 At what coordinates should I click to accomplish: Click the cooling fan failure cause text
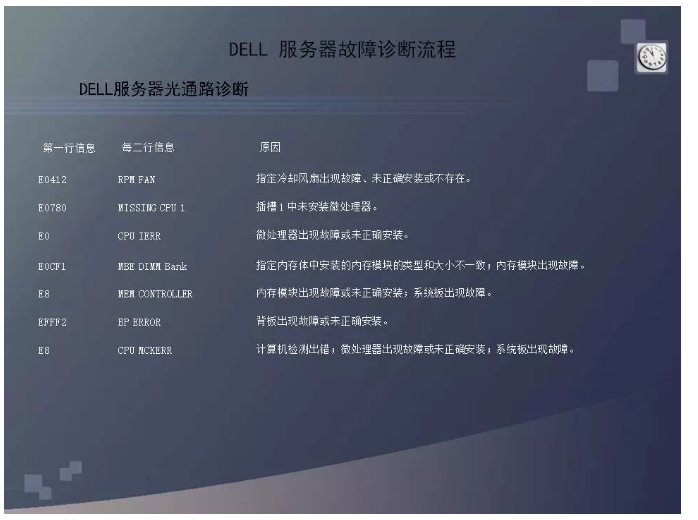pyautogui.click(x=363, y=179)
